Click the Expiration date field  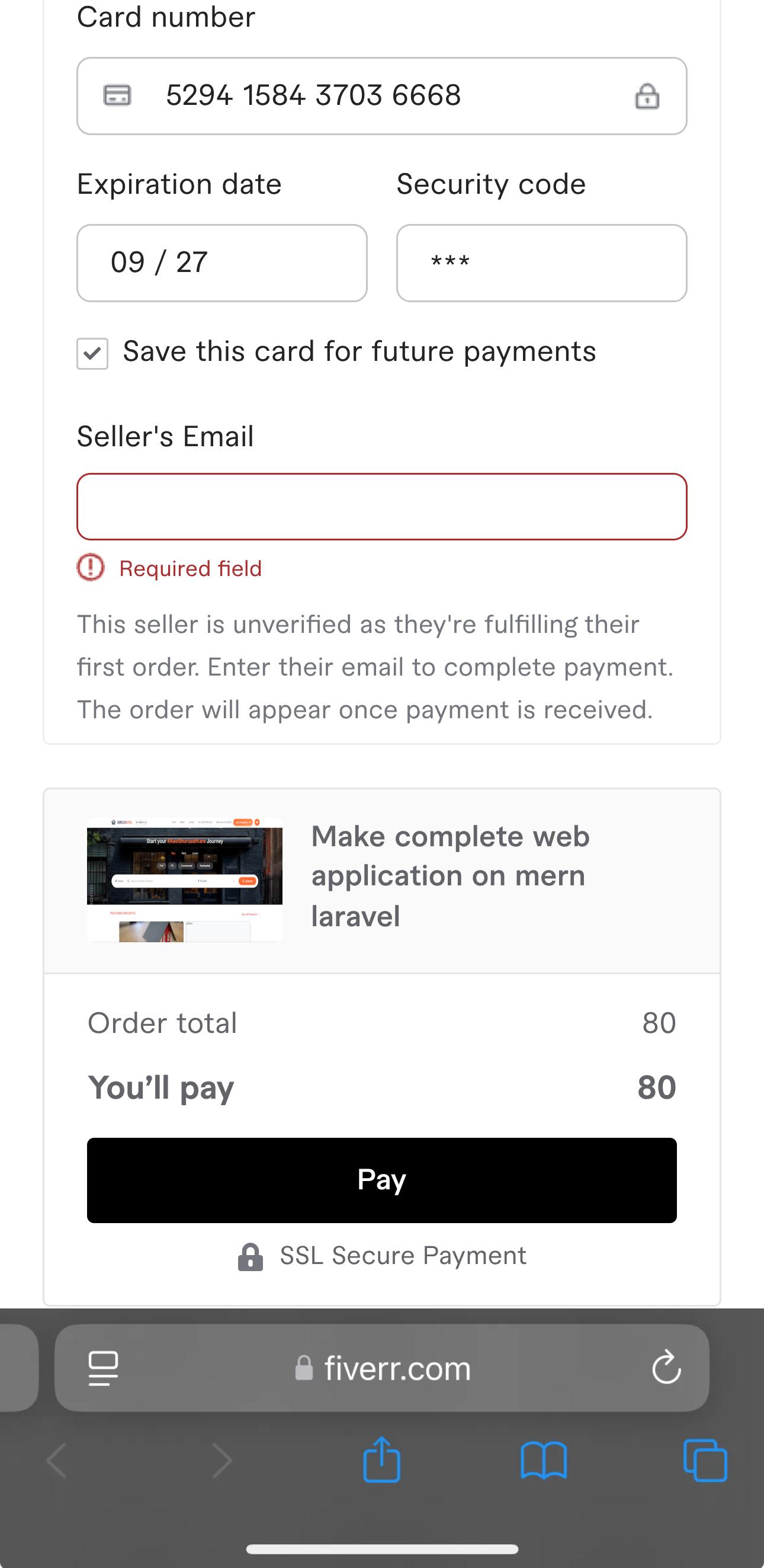click(222, 263)
